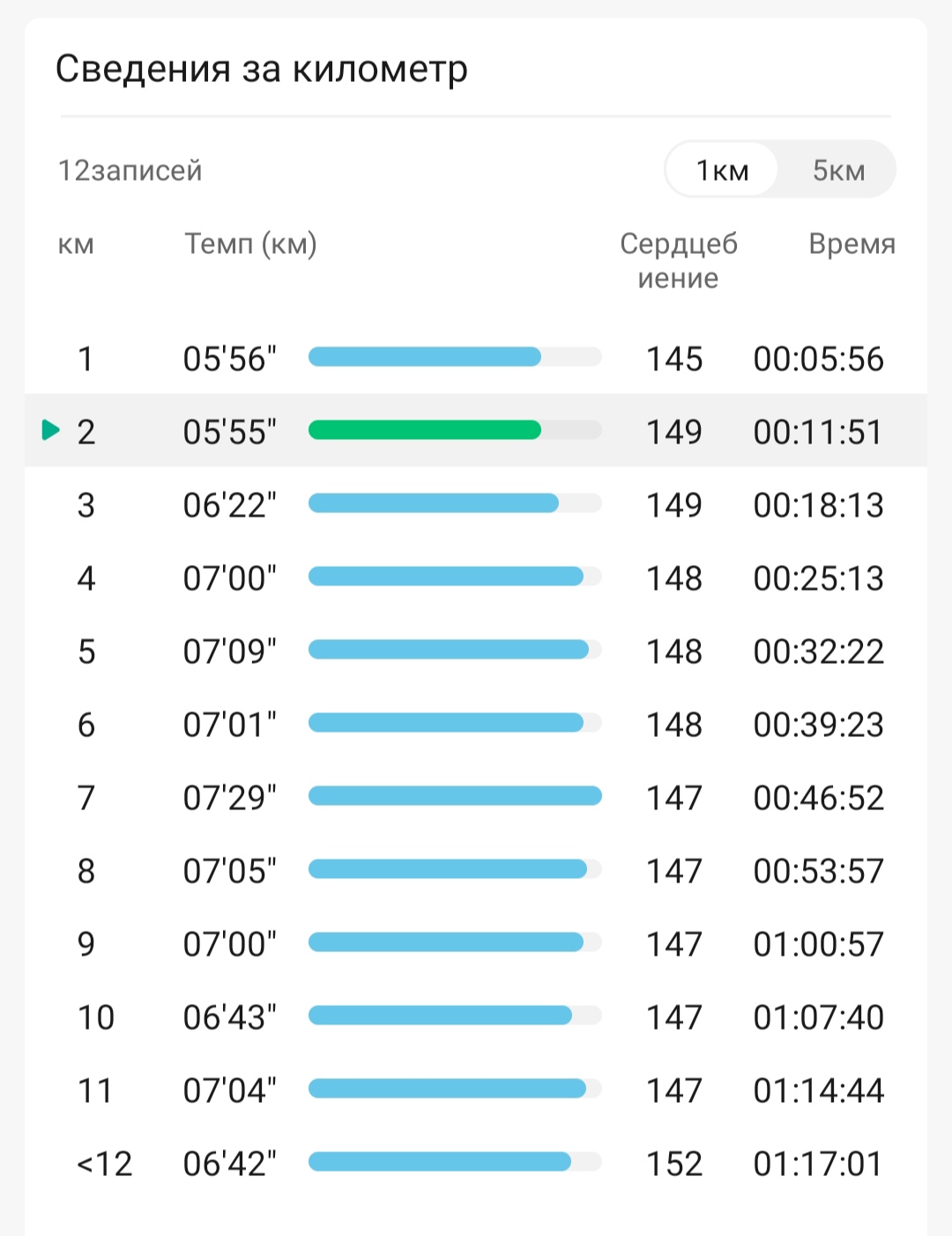952x1236 pixels.
Task: Click time 00:32:22 in kilometer 5 row
Action: [818, 652]
